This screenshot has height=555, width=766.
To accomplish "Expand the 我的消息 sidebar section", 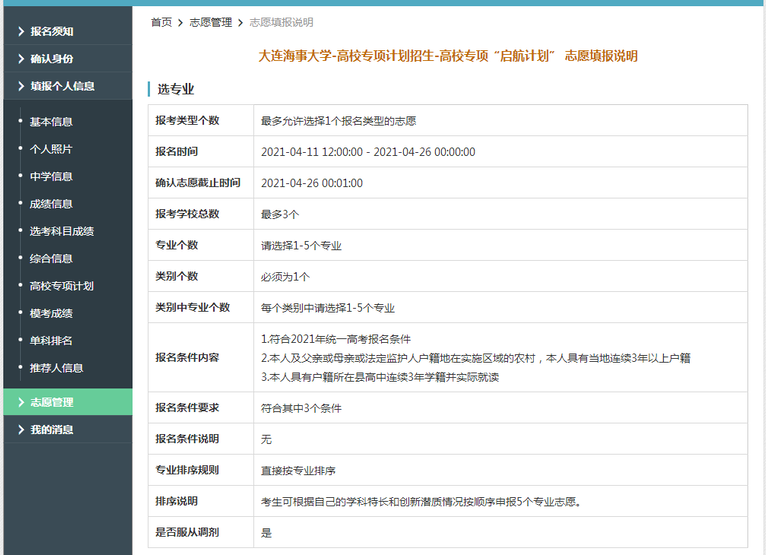I will (x=67, y=429).
